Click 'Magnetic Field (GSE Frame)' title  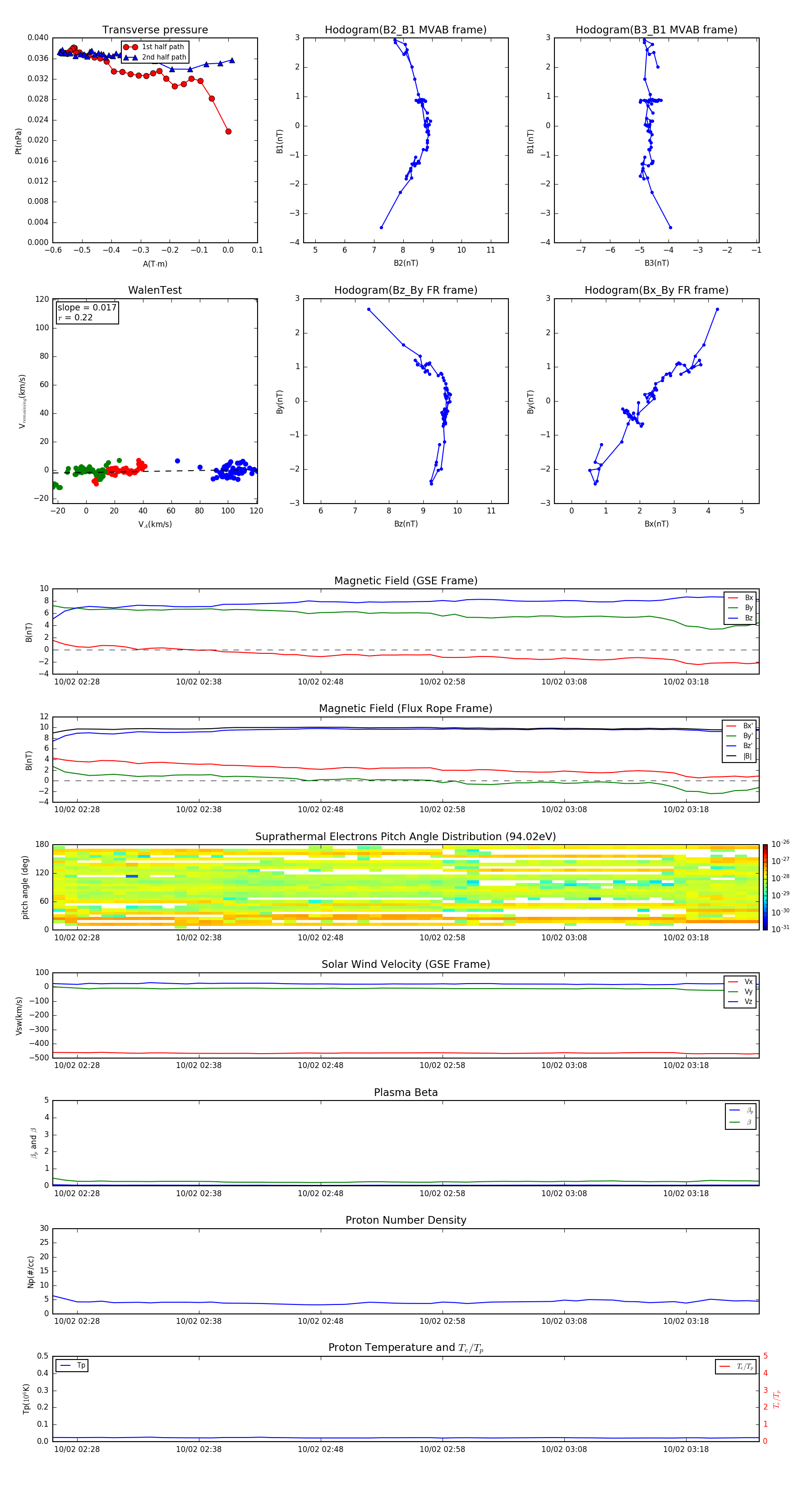pyautogui.click(x=406, y=580)
